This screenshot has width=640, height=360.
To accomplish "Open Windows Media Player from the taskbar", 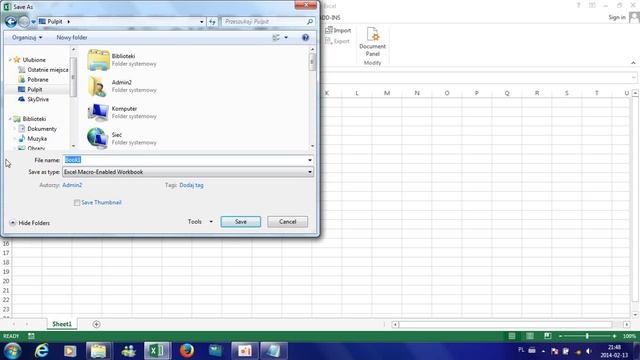I will click(x=70, y=351).
